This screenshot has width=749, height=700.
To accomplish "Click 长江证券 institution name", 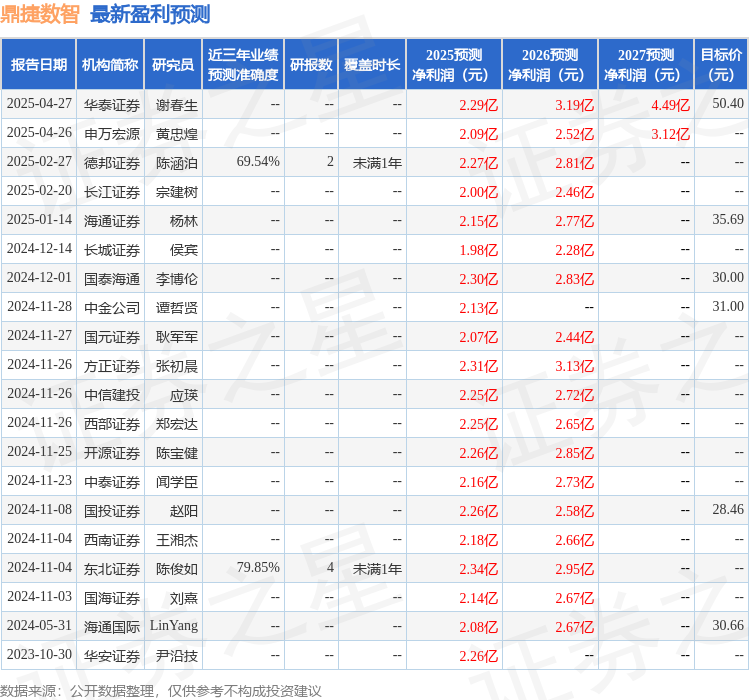I will tap(112, 192).
